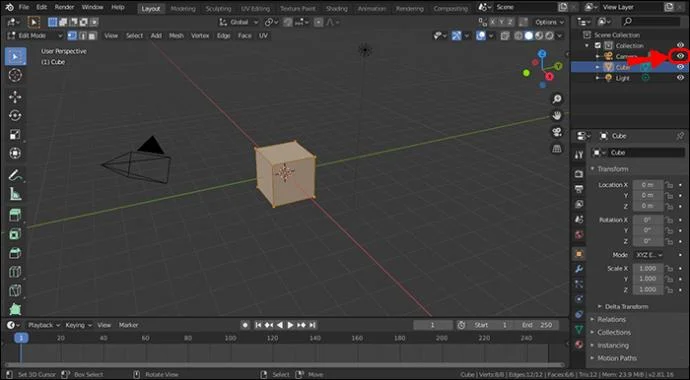This screenshot has height=380, width=690.
Task: Toggle X-ray view button
Action: (505, 36)
